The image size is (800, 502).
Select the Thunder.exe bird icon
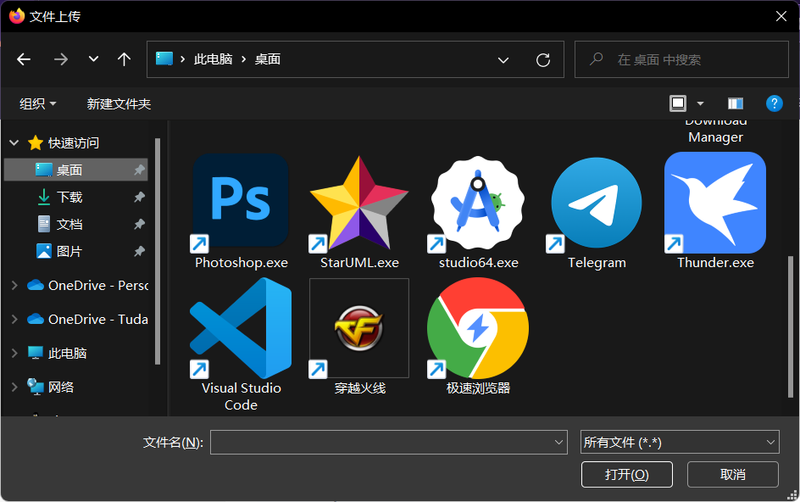tap(715, 203)
